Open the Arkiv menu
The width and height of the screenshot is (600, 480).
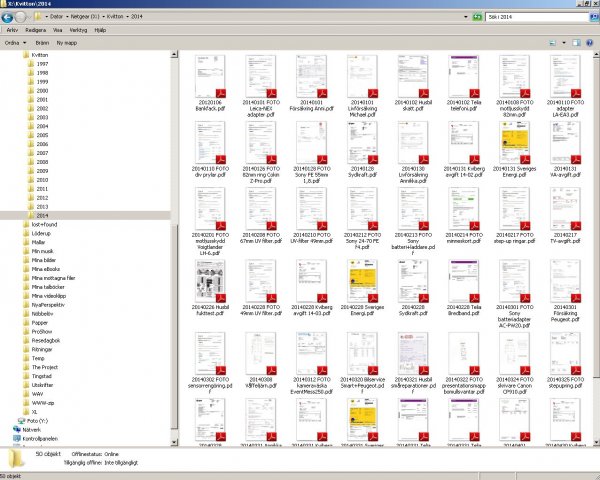(11, 31)
